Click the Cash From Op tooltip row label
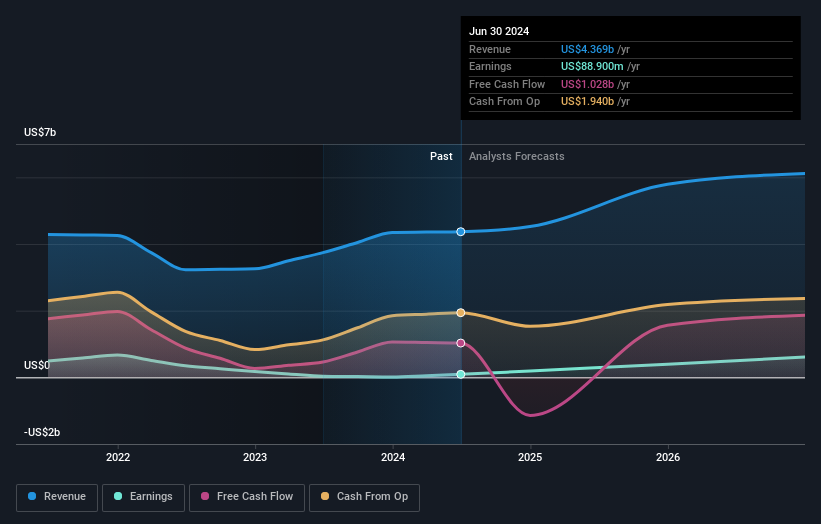Screen dimensions: 821x524 coord(504,102)
